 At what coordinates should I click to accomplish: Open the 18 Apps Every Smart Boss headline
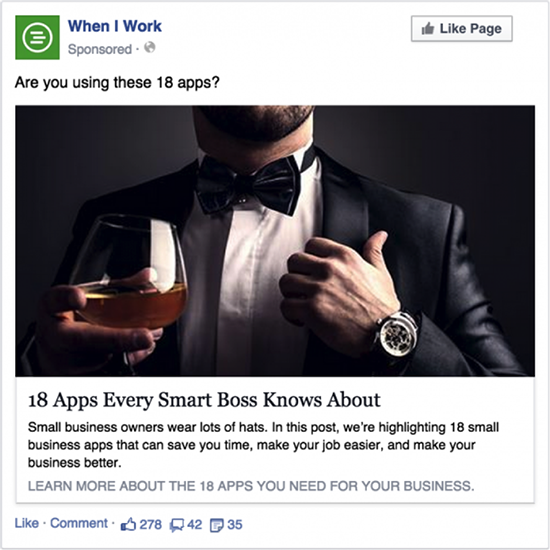click(x=204, y=400)
